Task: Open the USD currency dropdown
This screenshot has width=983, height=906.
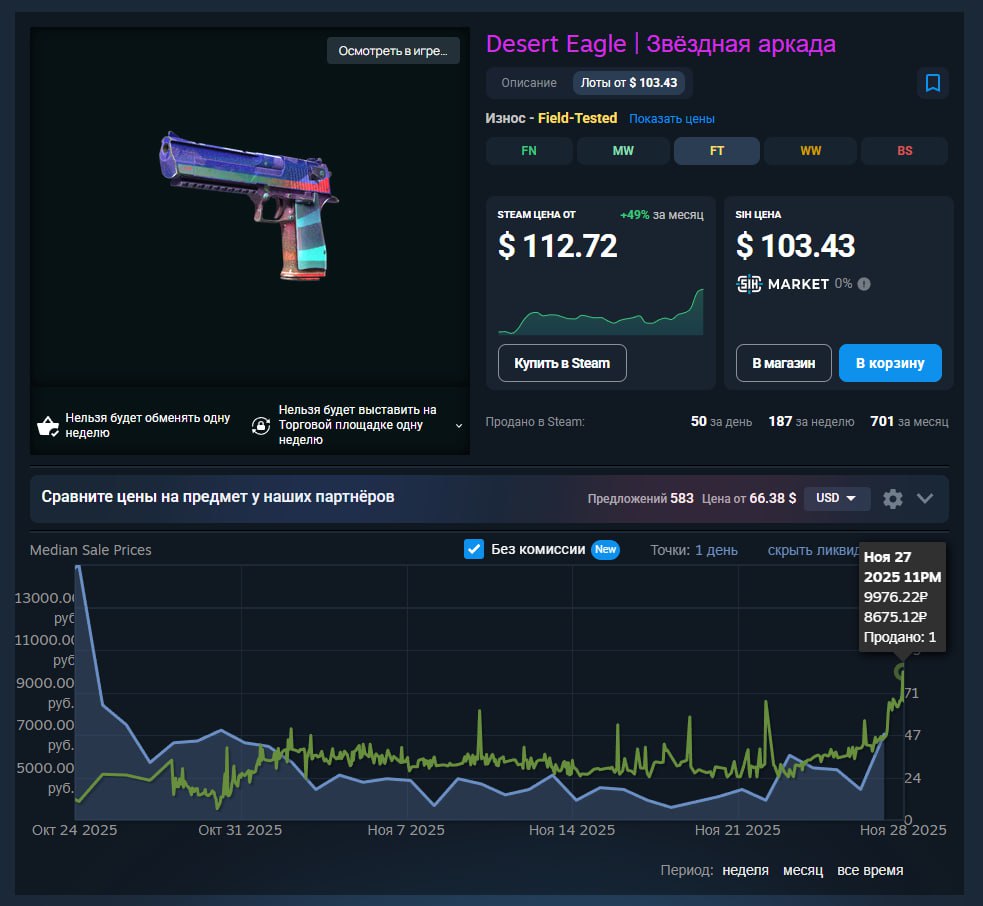Action: point(836,498)
